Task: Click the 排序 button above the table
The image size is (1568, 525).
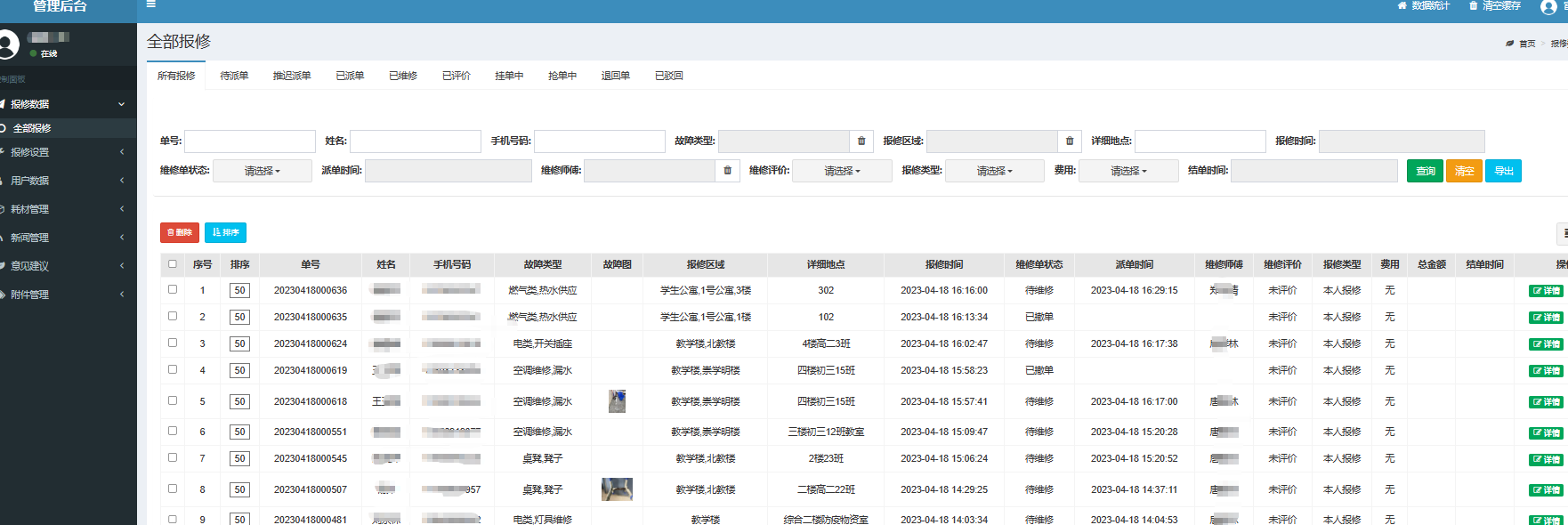Action: pos(225,232)
